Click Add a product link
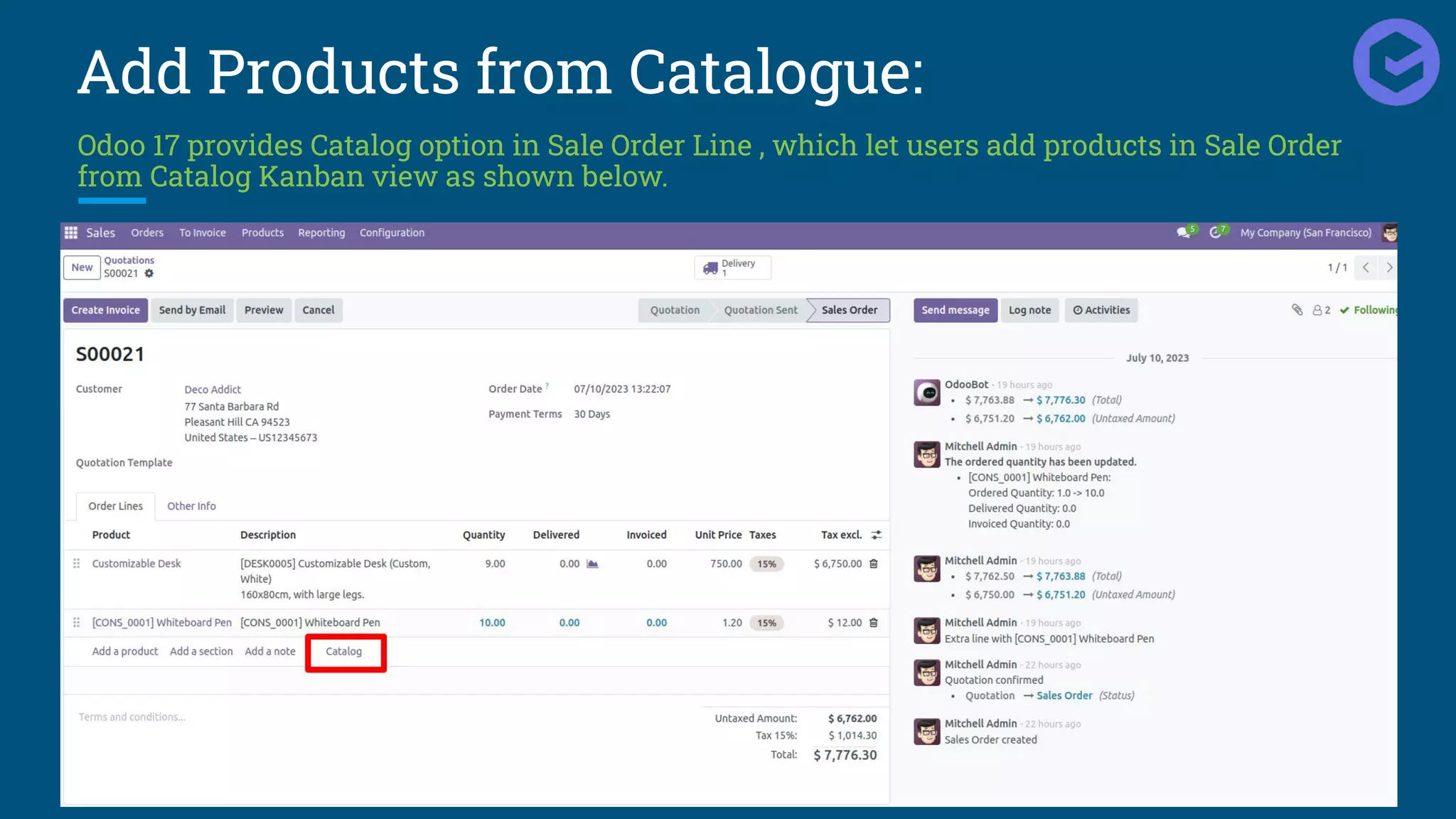1456x819 pixels. pos(125,651)
